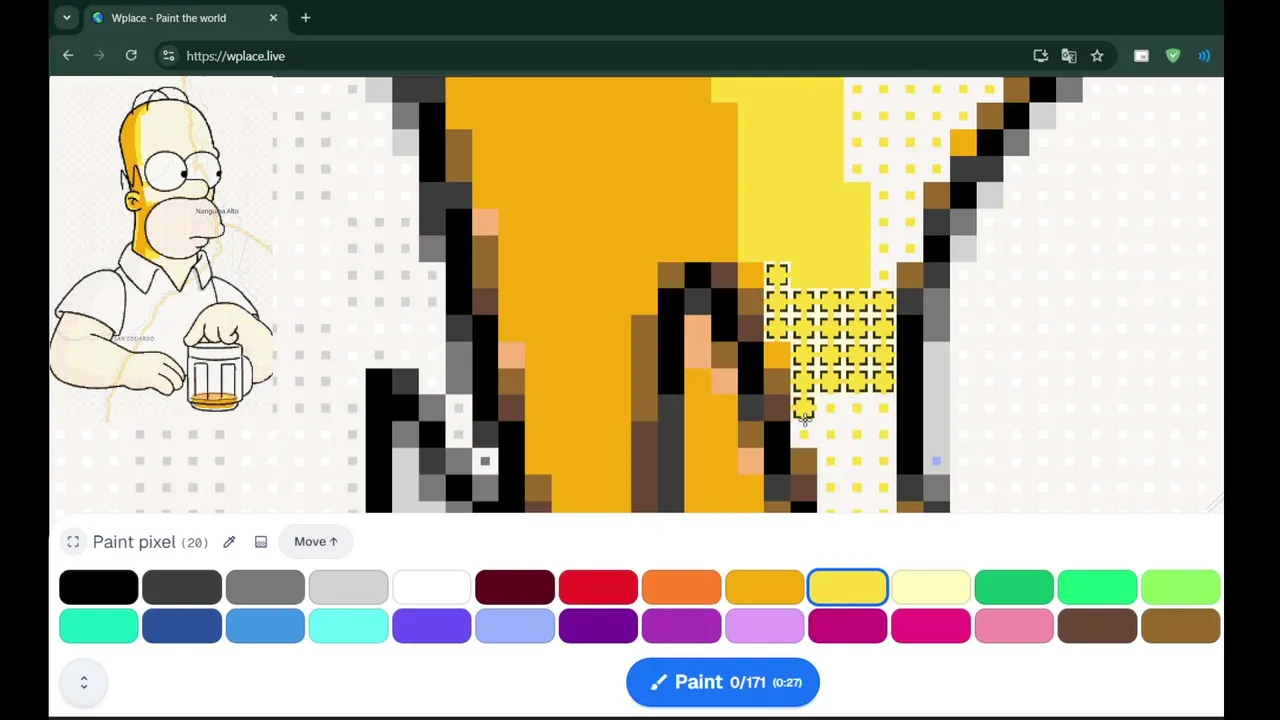This screenshot has height=720, width=1280.
Task: Close the Wplace browser tab
Action: [273, 18]
